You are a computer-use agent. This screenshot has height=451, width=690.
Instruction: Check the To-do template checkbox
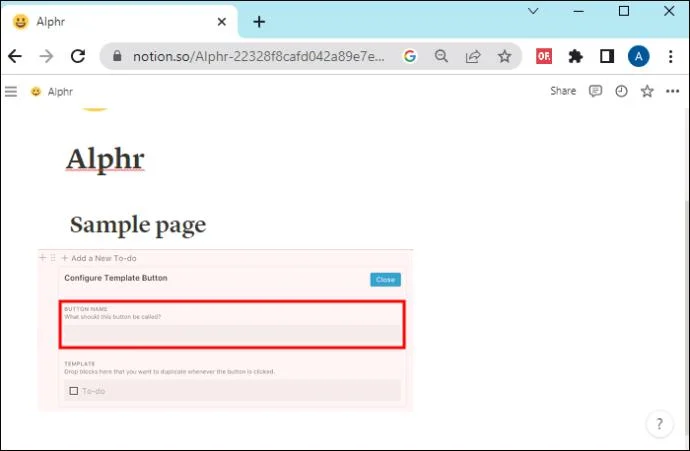coord(73,391)
